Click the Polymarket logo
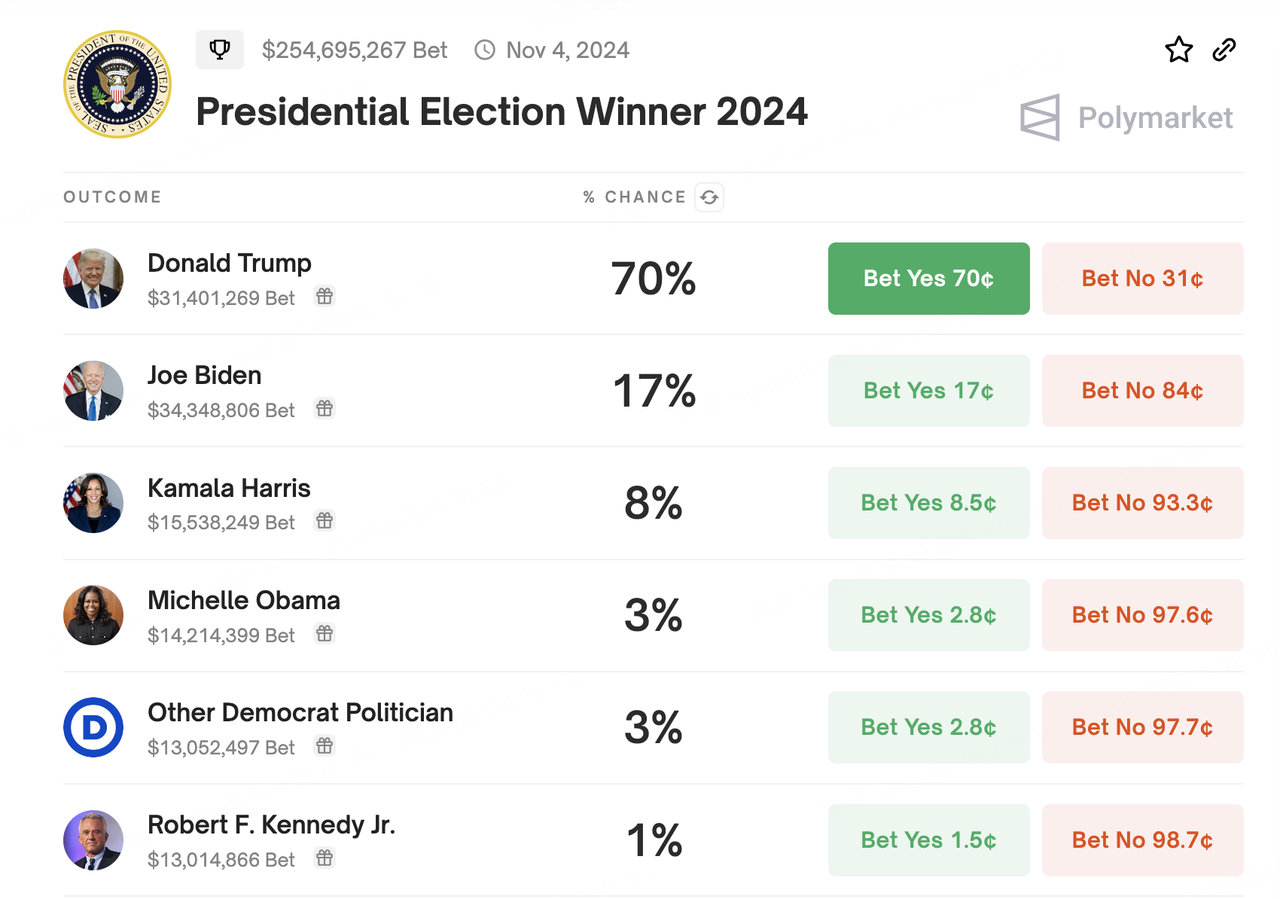This screenshot has width=1280, height=899. coord(1126,118)
